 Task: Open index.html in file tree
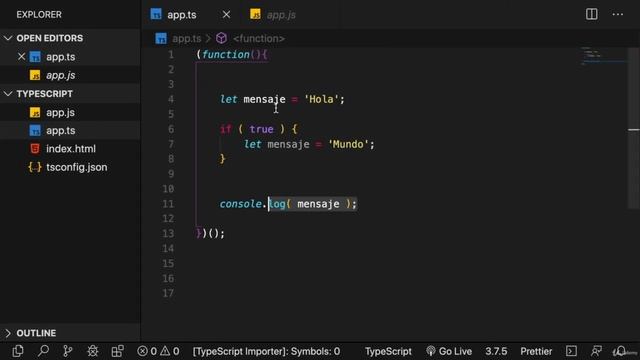(70, 149)
